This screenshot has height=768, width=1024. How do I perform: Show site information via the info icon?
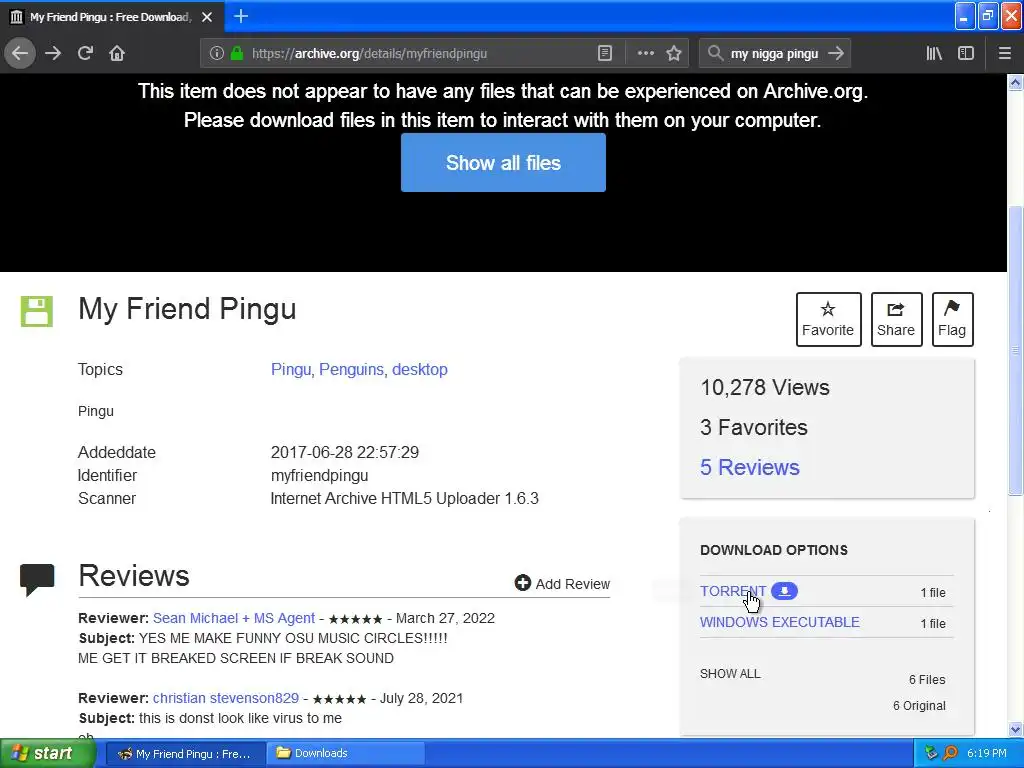[216, 54]
